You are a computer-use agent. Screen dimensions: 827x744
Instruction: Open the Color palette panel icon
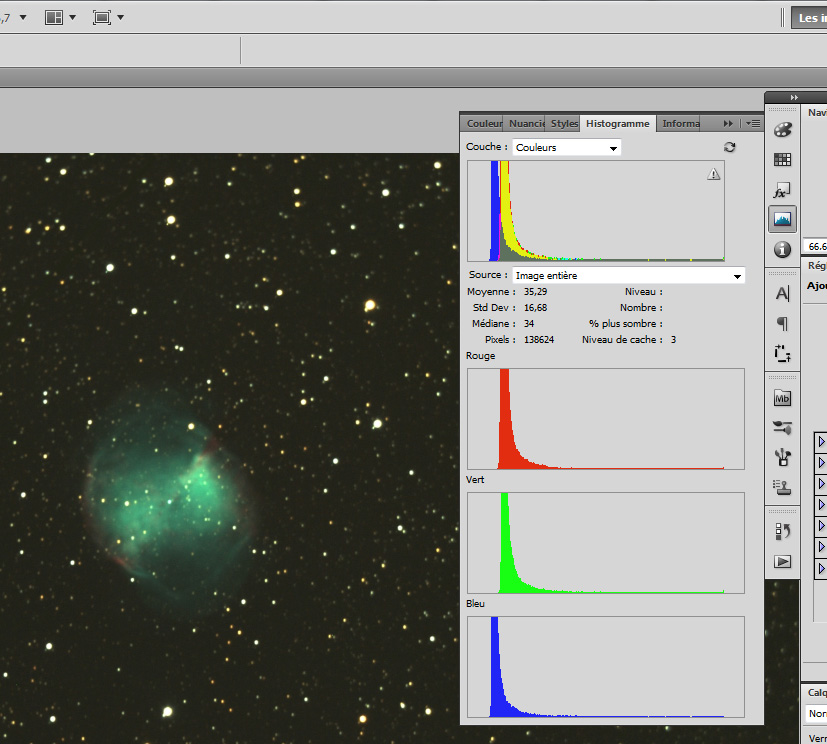(x=782, y=130)
